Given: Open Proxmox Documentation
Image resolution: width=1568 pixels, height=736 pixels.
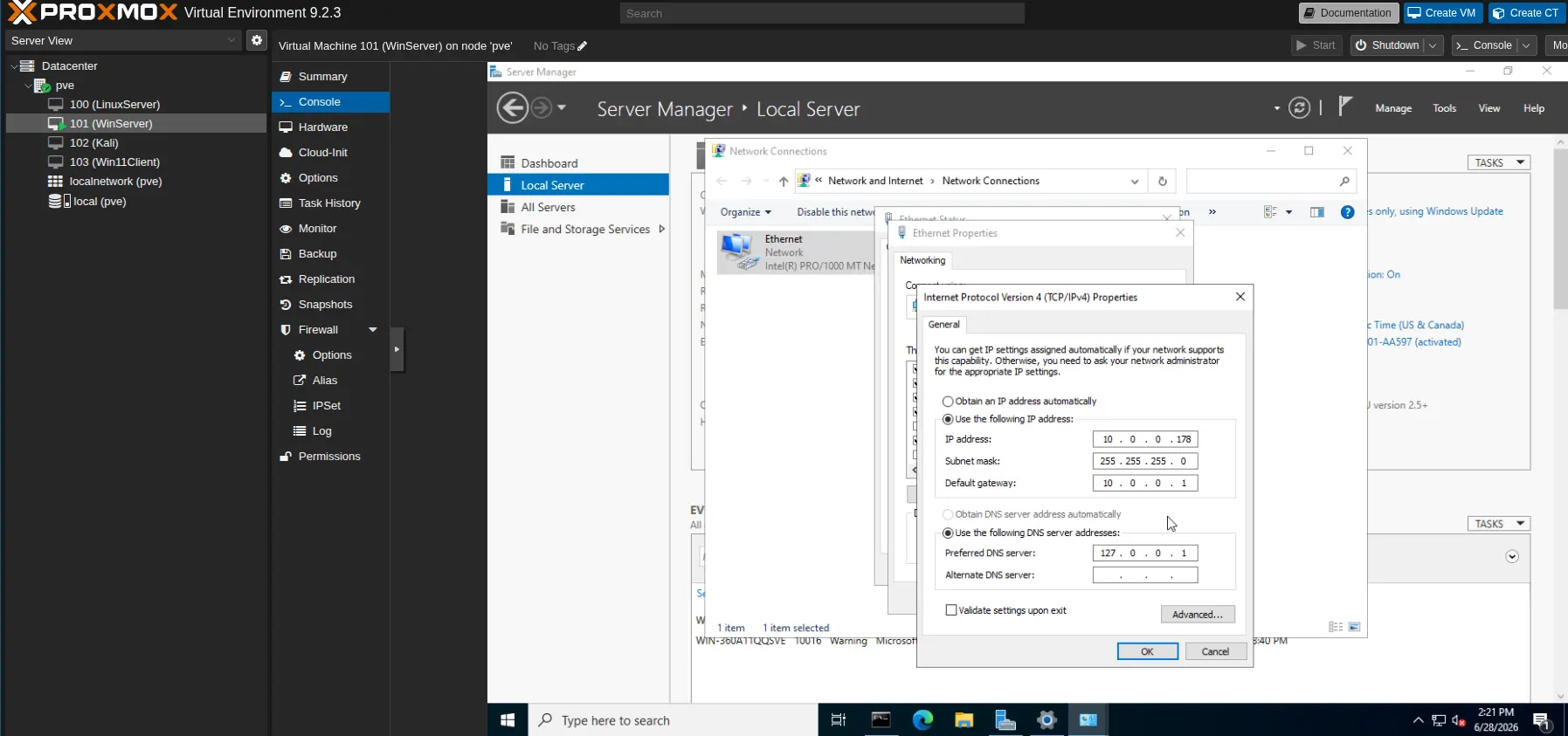Looking at the screenshot, I should pyautogui.click(x=1348, y=13).
